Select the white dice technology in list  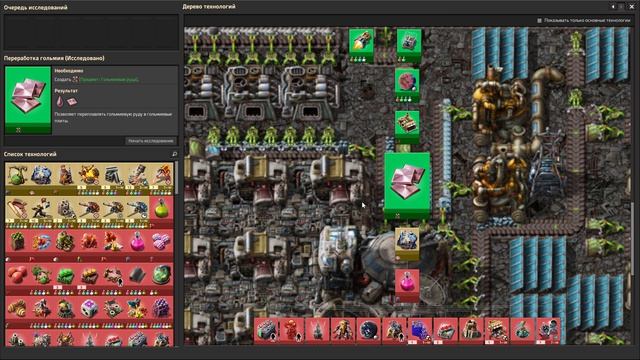tap(89, 311)
